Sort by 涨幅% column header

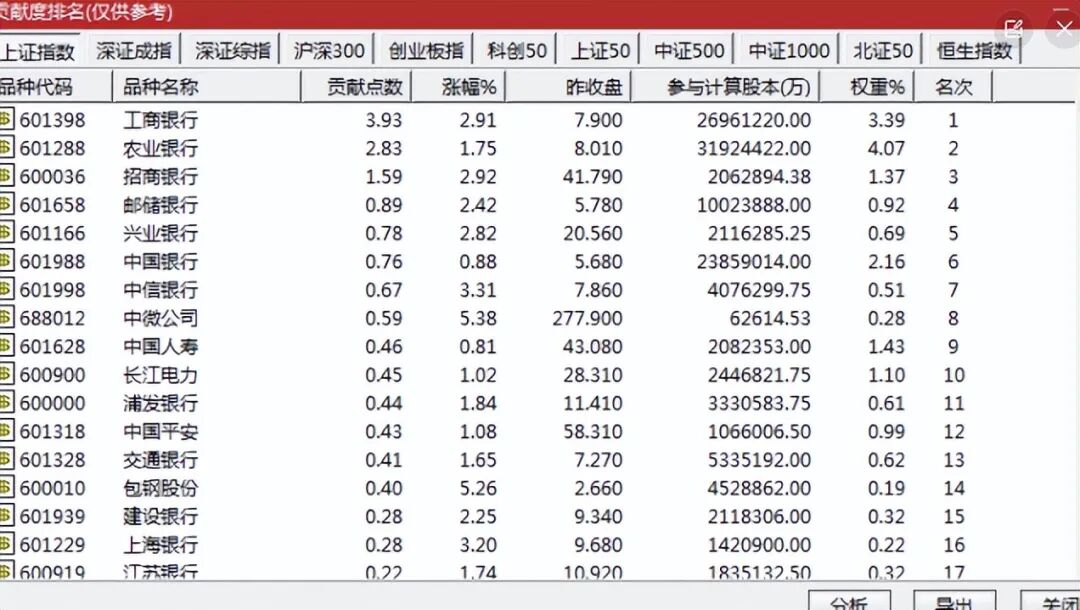pos(458,87)
